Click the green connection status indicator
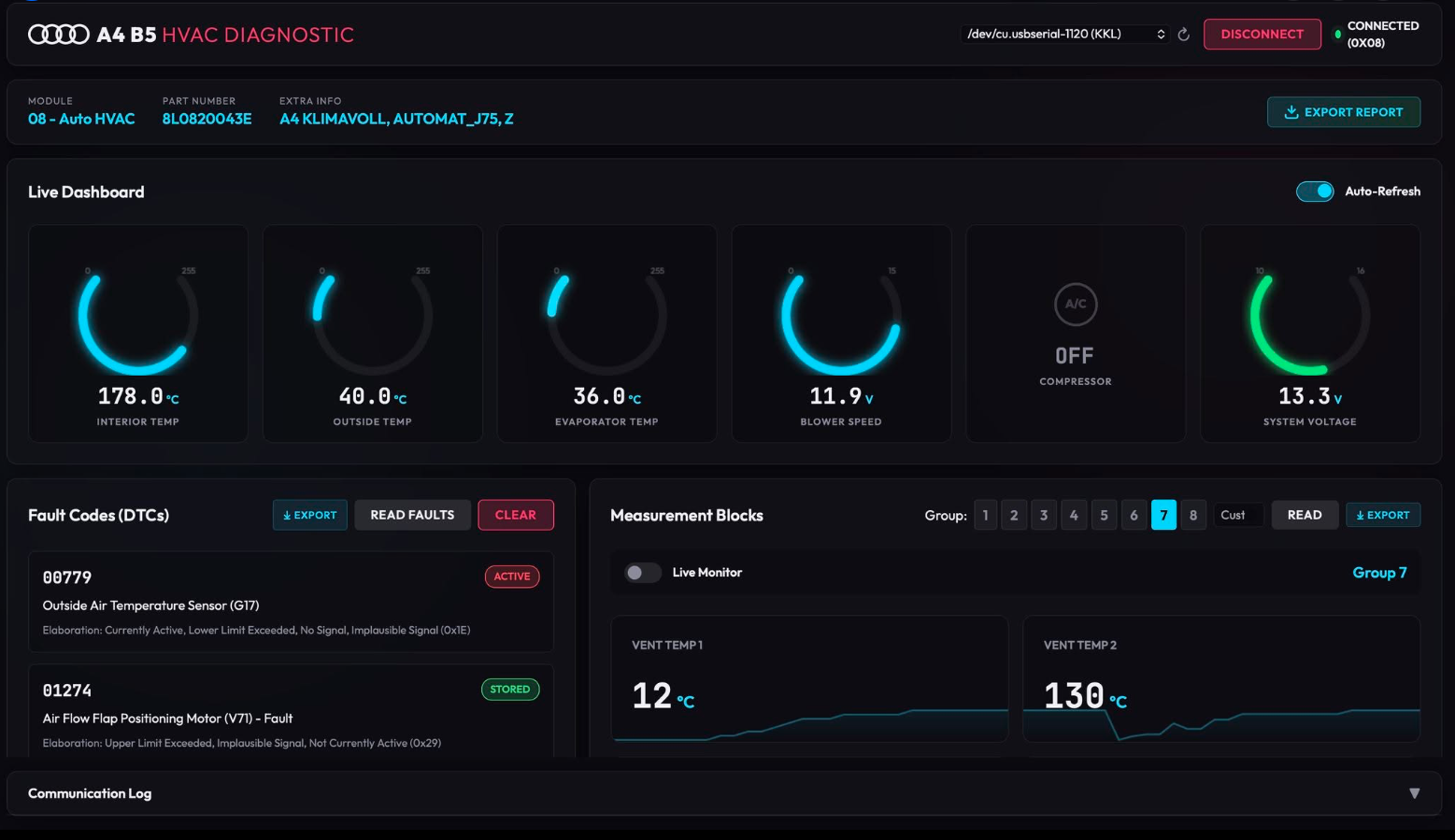 [1338, 35]
